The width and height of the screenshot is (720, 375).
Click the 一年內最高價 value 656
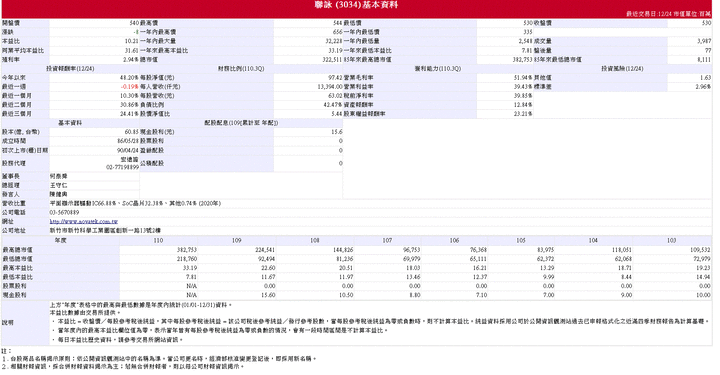pos(338,32)
